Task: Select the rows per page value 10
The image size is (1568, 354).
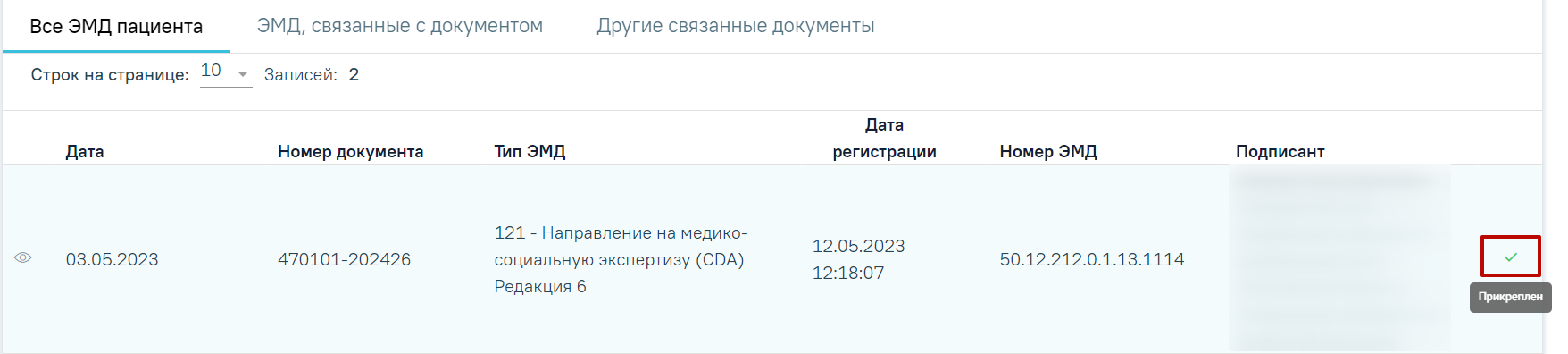Action: pyautogui.click(x=211, y=71)
